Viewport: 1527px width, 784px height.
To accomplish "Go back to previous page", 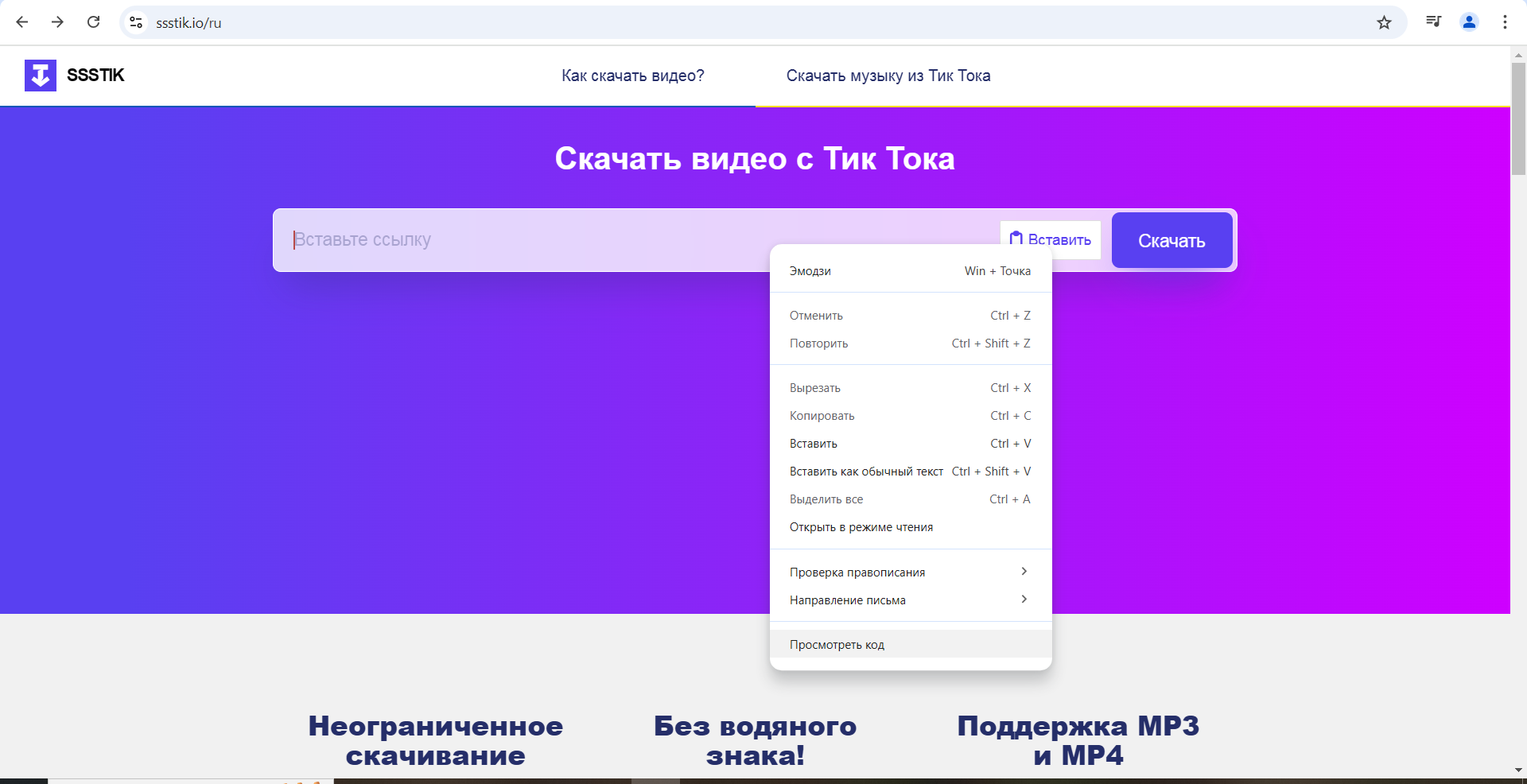I will click(x=22, y=22).
